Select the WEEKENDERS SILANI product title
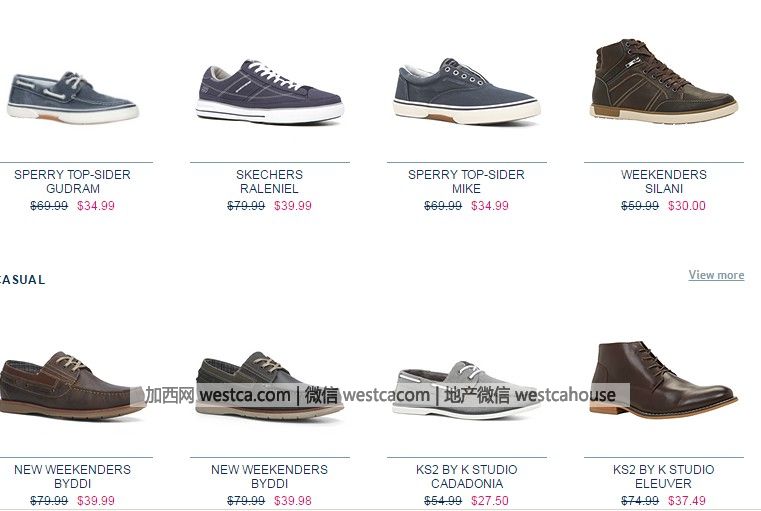This screenshot has height=511, width=761. 663,181
